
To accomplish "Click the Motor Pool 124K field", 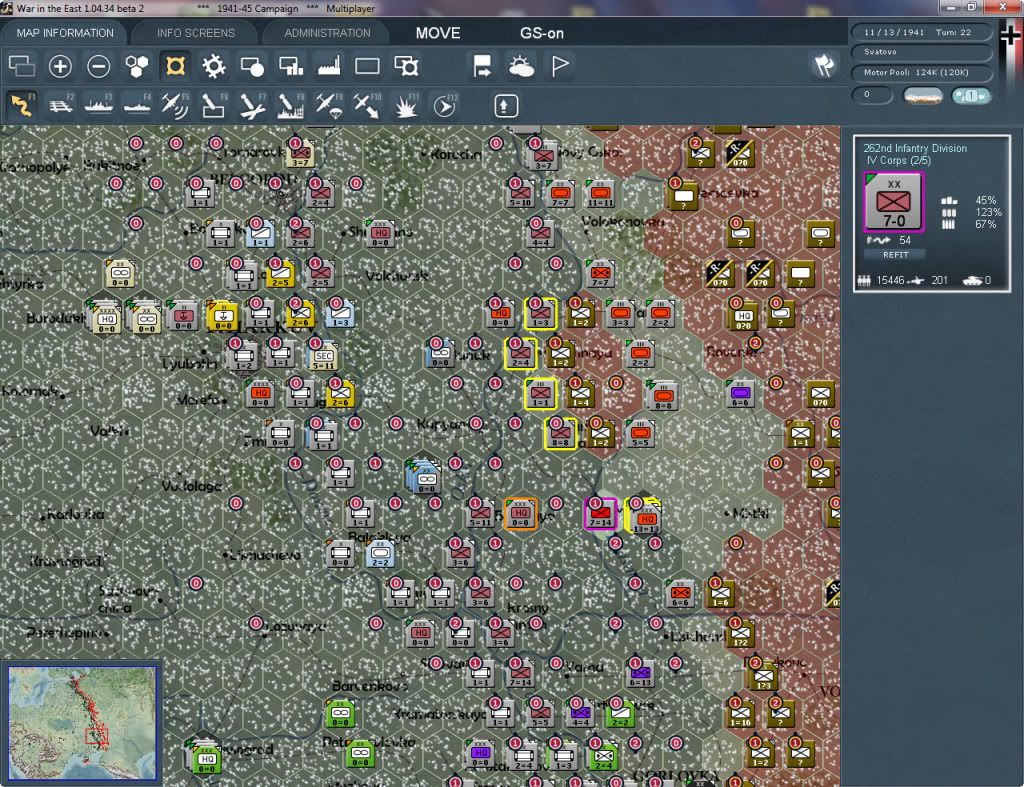I will 921,72.
